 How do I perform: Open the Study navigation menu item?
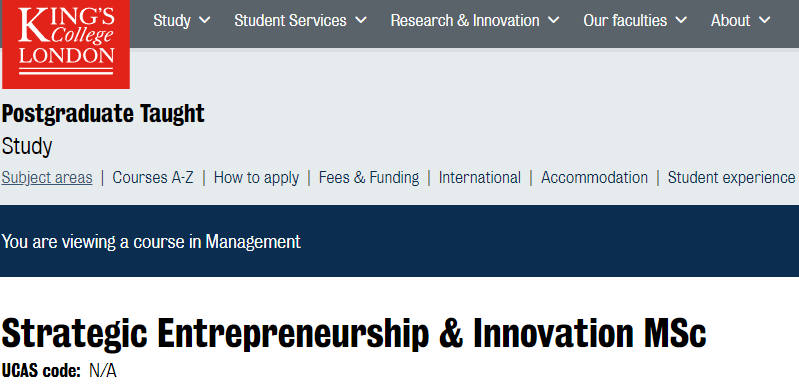(x=172, y=20)
